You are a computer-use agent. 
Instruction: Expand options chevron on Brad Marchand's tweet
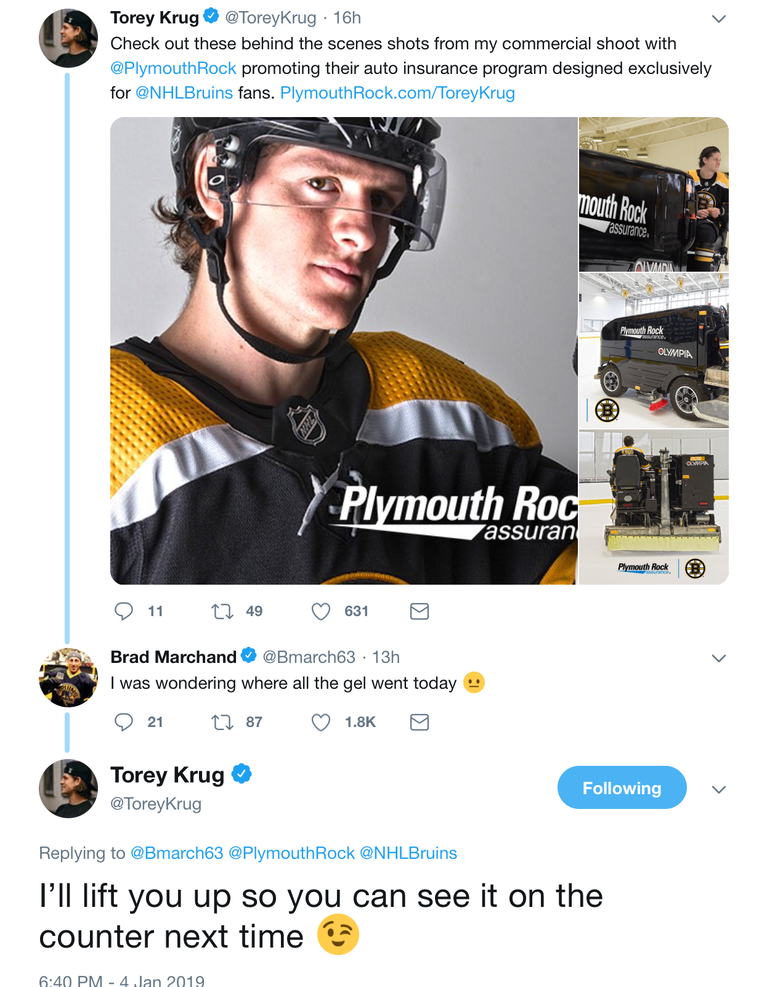click(718, 658)
